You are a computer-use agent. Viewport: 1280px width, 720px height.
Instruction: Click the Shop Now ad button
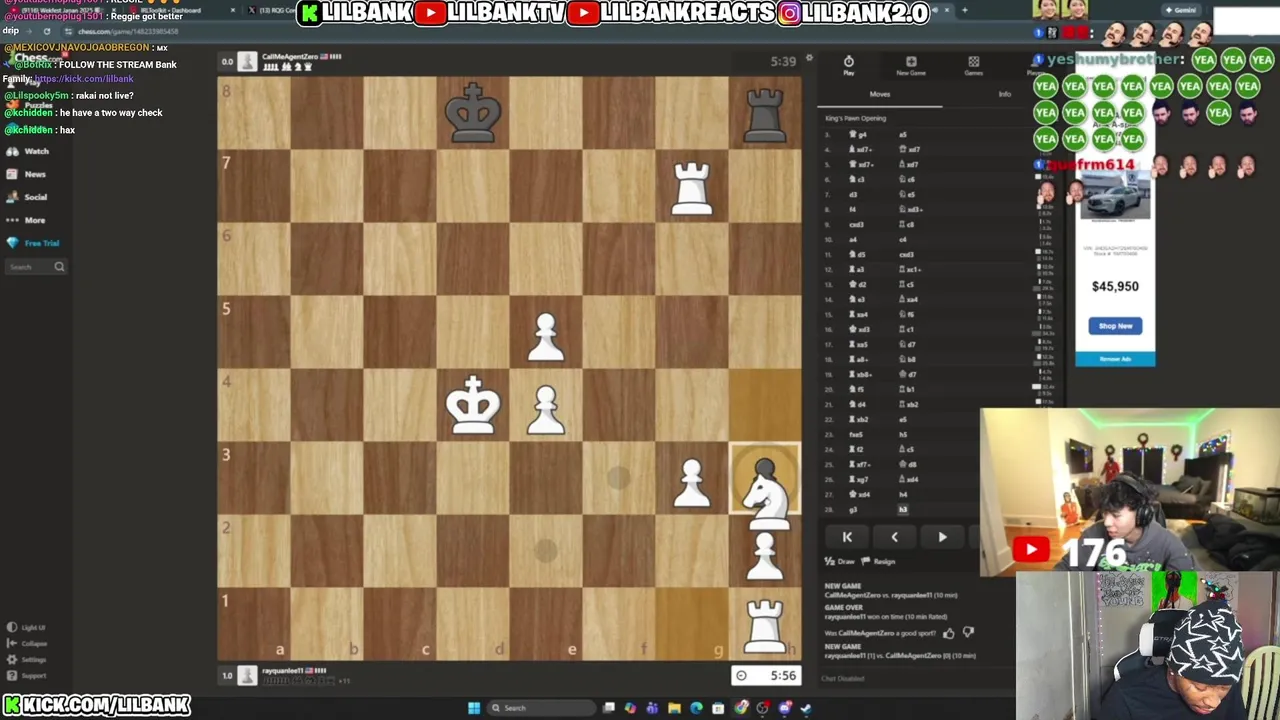1115,326
